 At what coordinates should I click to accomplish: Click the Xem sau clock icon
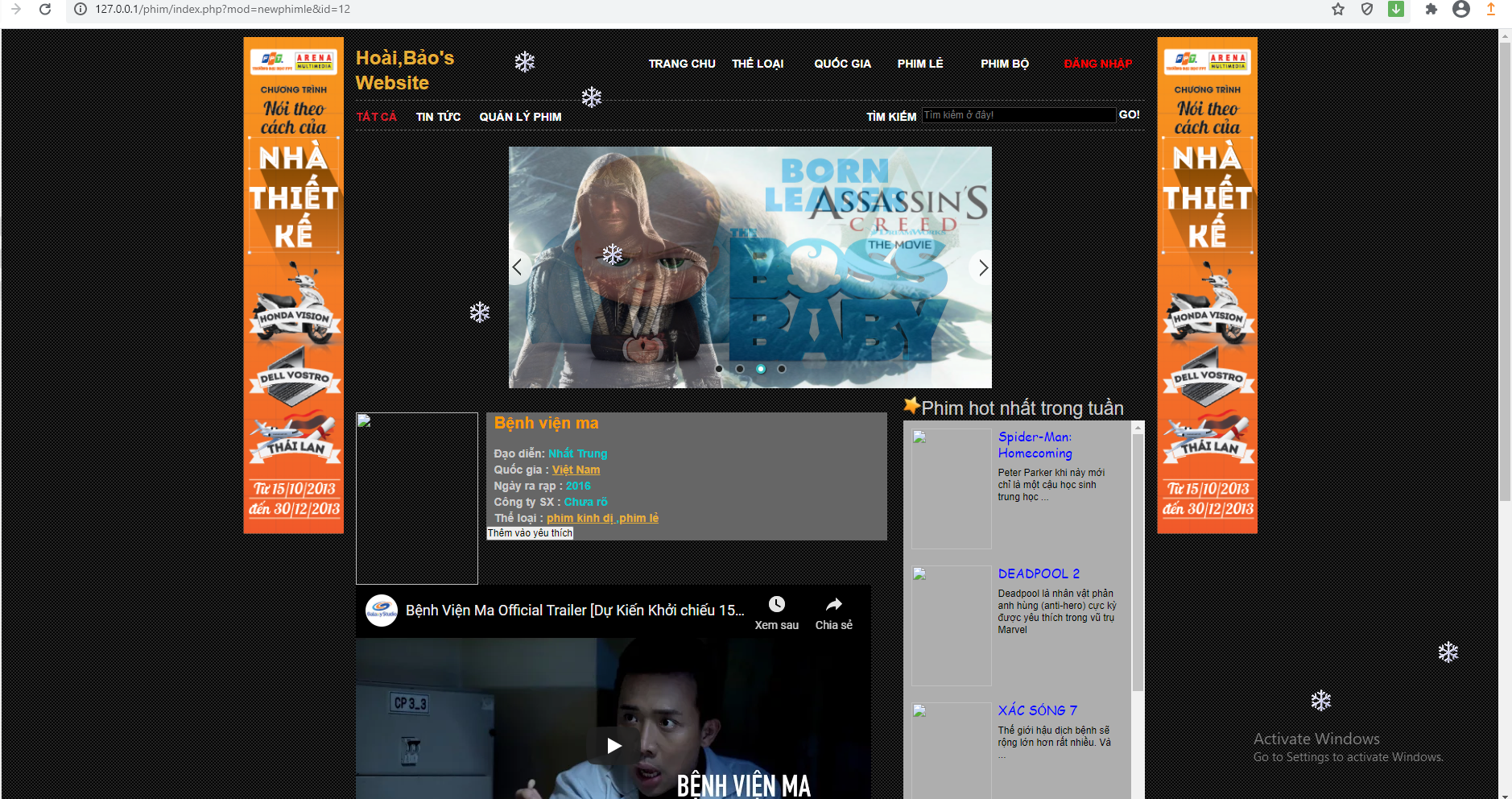click(x=776, y=605)
